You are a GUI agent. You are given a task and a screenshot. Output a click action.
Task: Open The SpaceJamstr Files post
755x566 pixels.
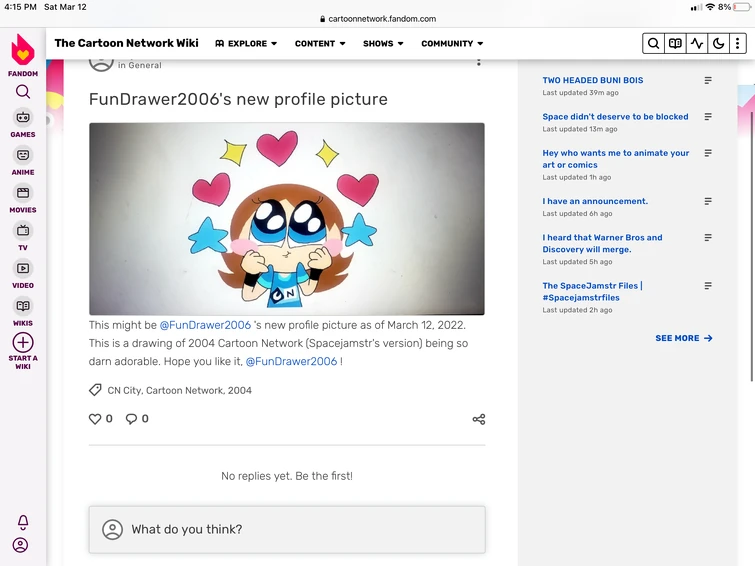click(593, 291)
